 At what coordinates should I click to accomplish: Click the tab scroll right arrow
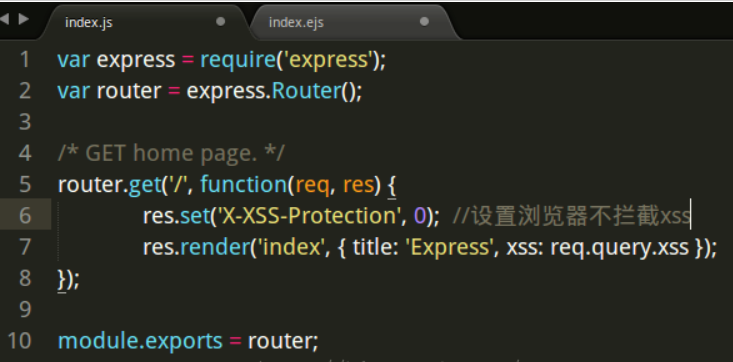pyautogui.click(x=23, y=19)
